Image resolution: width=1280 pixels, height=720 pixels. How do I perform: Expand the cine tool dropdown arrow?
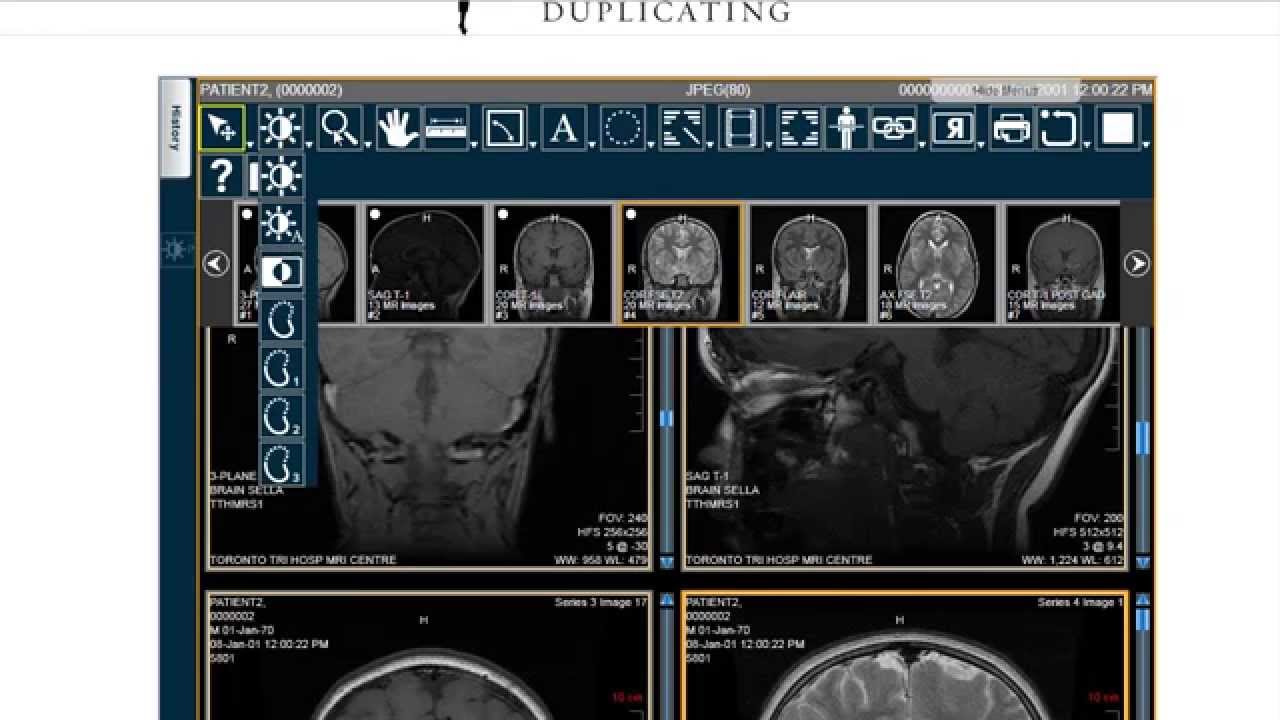[x=769, y=146]
